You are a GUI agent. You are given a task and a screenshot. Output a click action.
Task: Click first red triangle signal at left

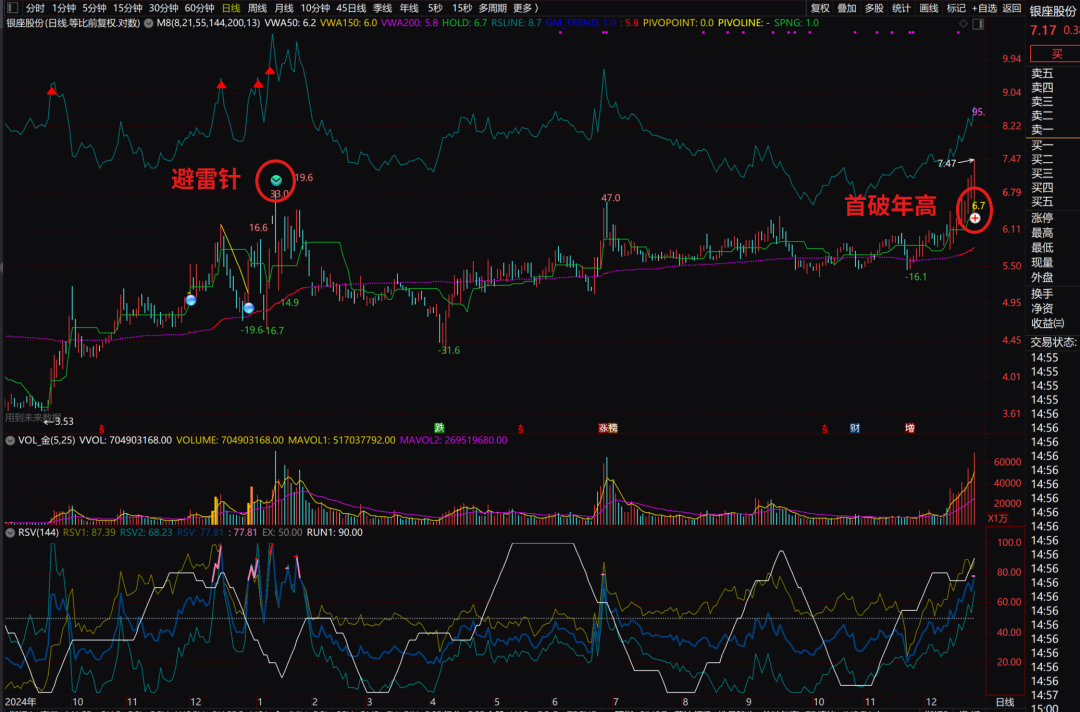coord(52,91)
